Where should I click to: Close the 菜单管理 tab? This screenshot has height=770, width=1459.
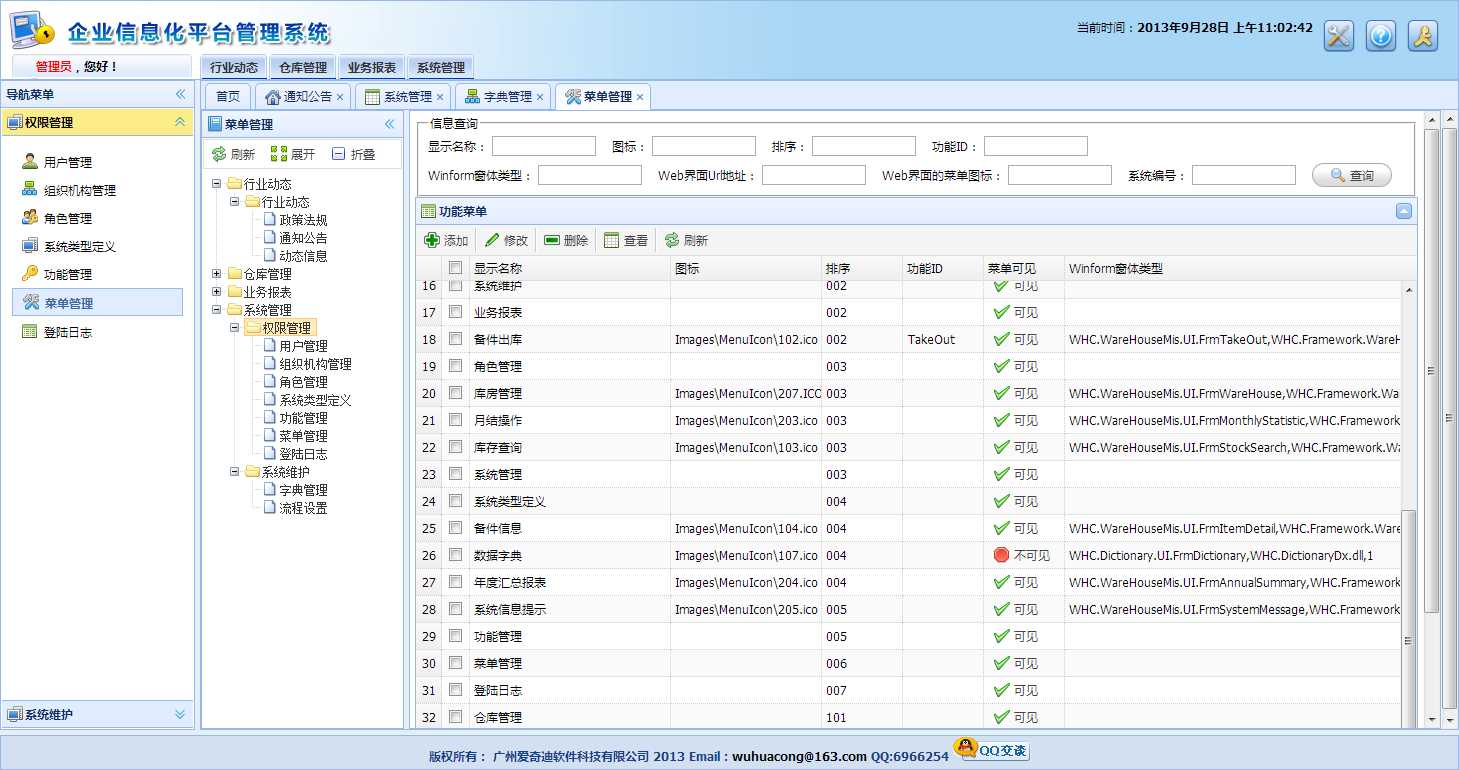click(640, 97)
